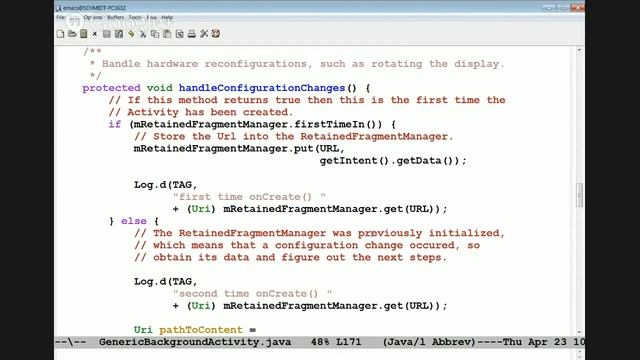The height and width of the screenshot is (360, 640).
Task: Click the 'else' keyword in the code
Action: [x=133, y=221]
